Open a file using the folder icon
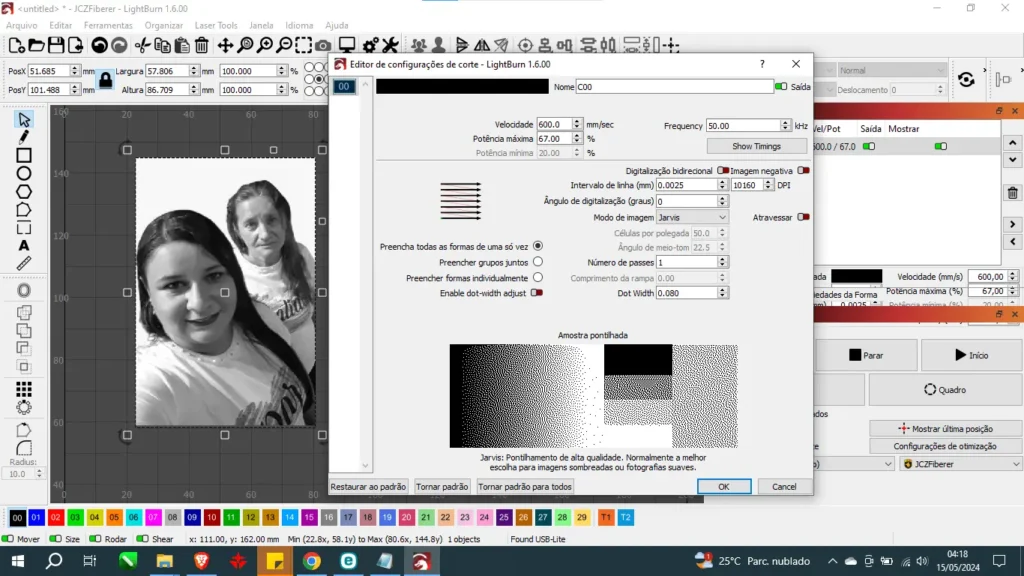 pos(37,45)
